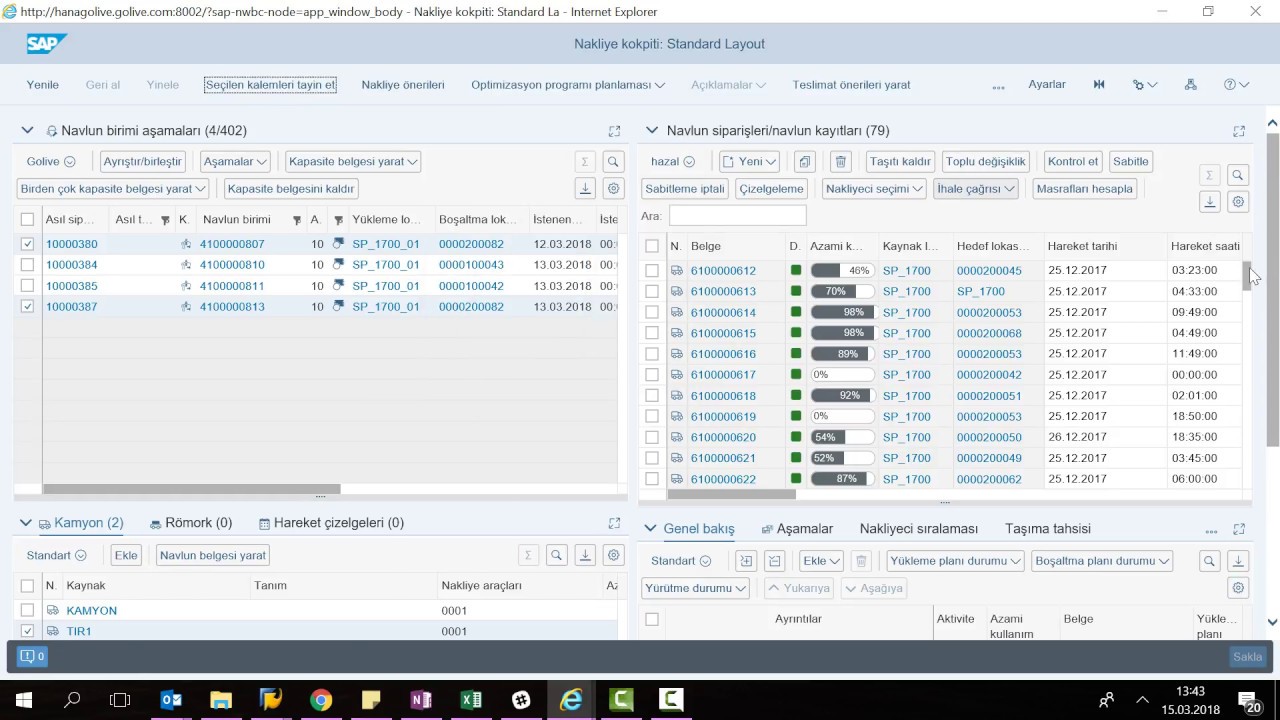1280x720 pixels.
Task: Open Chrome from Windows taskbar
Action: (321, 700)
